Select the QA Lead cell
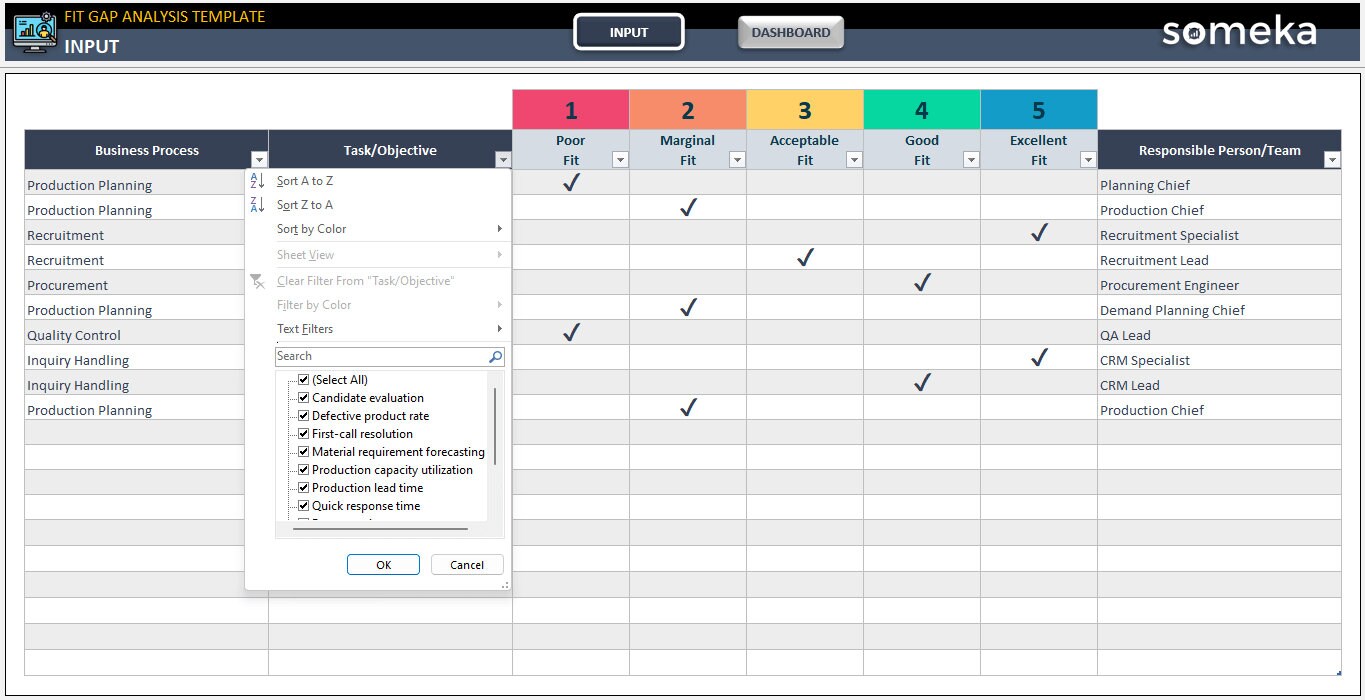Viewport: 1365px width, 700px height. point(1219,335)
